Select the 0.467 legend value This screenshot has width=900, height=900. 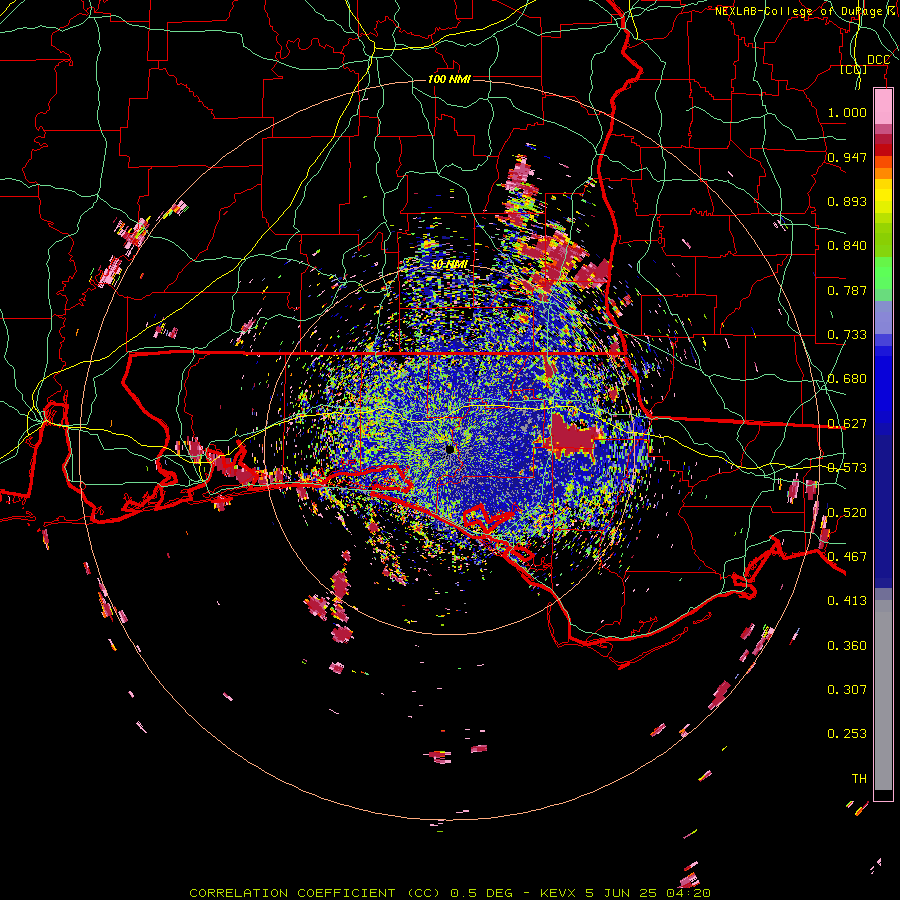pyautogui.click(x=847, y=557)
